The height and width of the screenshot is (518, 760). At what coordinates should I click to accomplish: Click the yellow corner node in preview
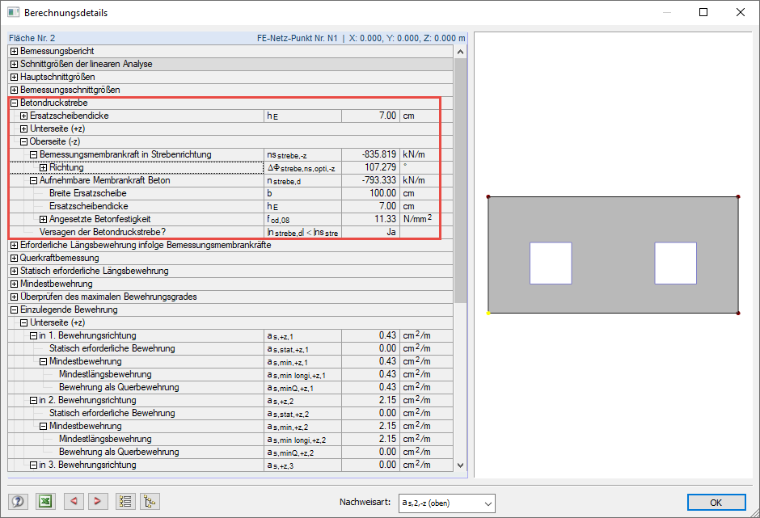[x=488, y=313]
